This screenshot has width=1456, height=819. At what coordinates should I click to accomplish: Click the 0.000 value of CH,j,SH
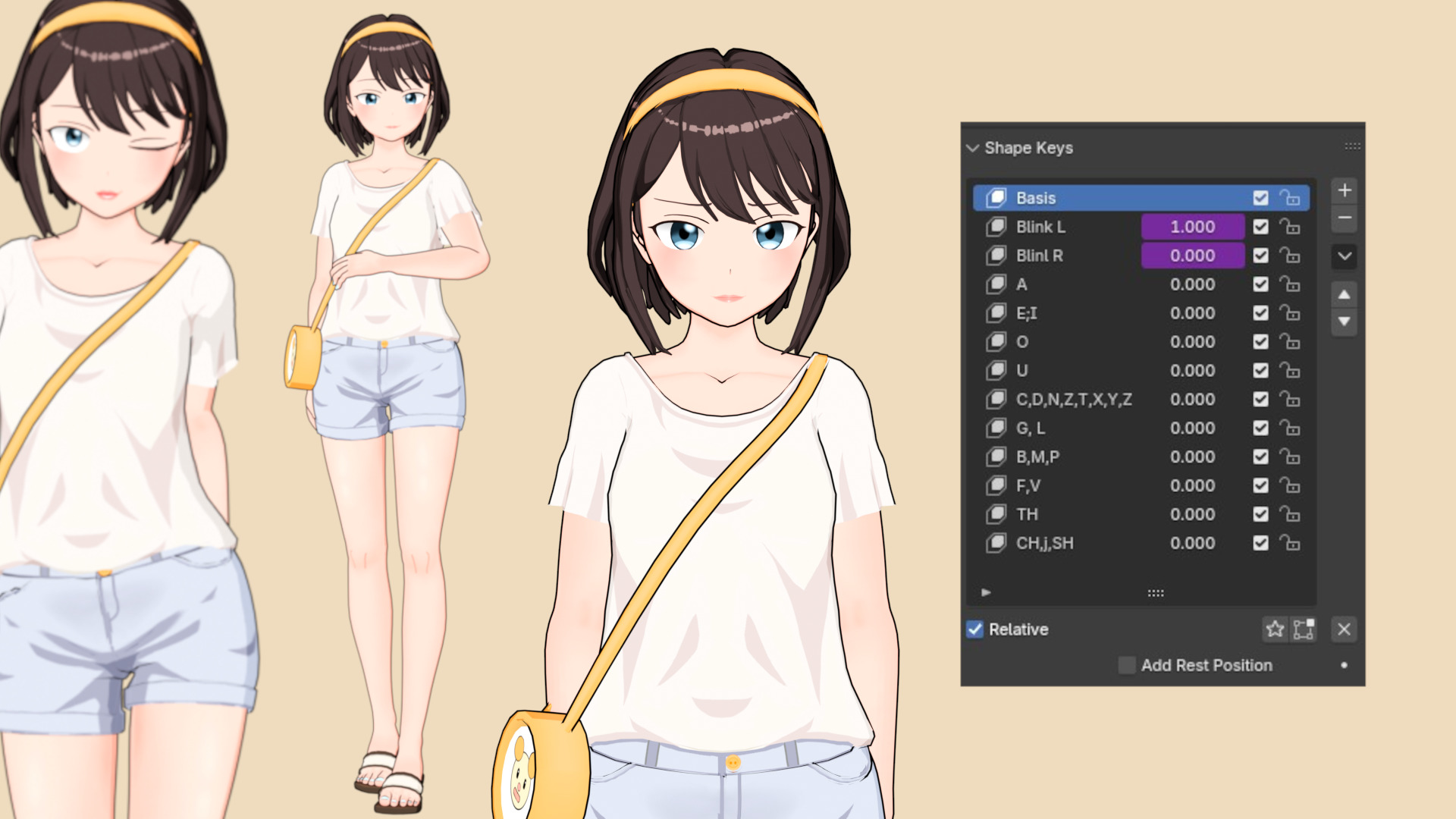1193,544
